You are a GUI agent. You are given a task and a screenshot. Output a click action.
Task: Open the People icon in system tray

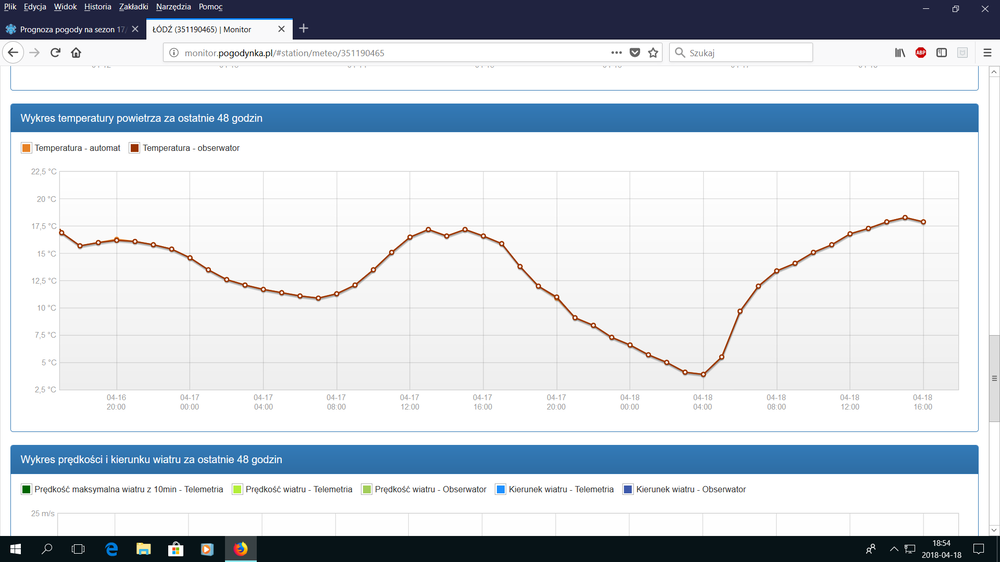pos(871,549)
